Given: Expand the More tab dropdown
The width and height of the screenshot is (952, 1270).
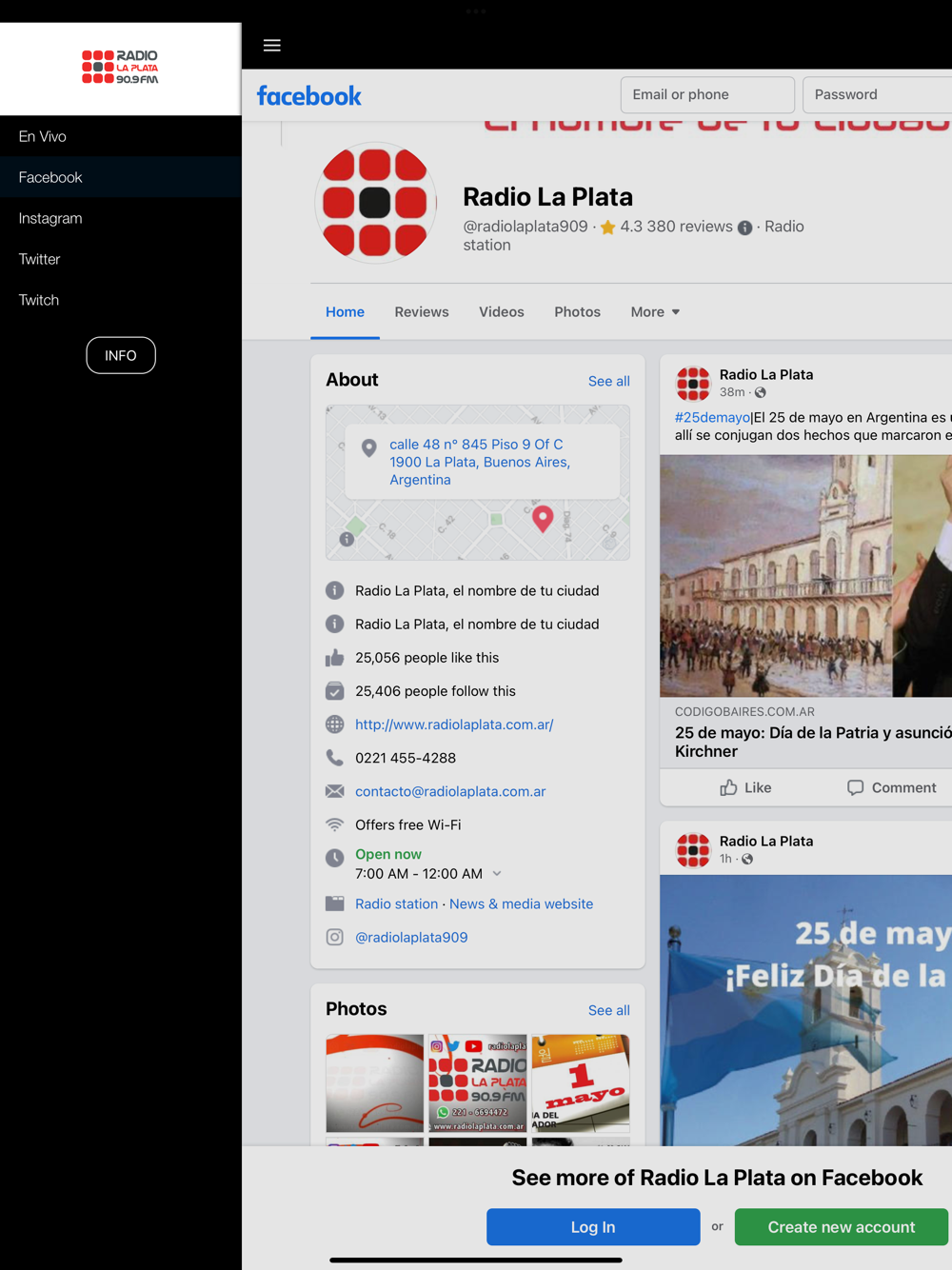Looking at the screenshot, I should tap(655, 312).
